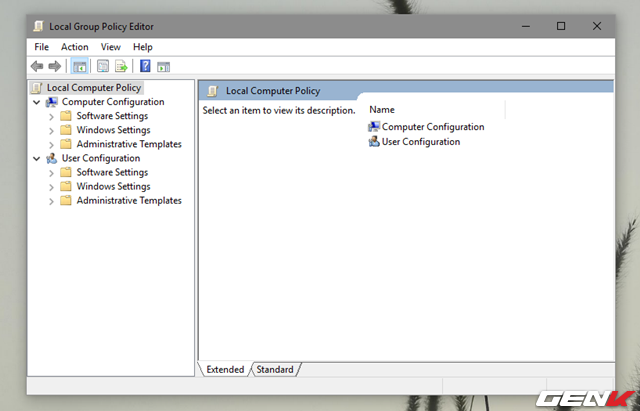The height and width of the screenshot is (411, 640).
Task: Expand Windows Settings under User Configuration
Action: (51, 187)
